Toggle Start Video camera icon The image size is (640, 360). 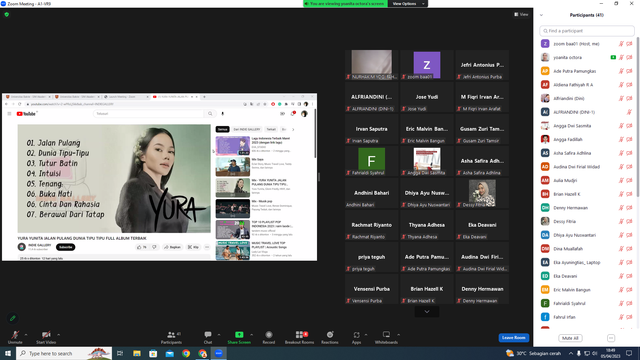tap(46, 335)
